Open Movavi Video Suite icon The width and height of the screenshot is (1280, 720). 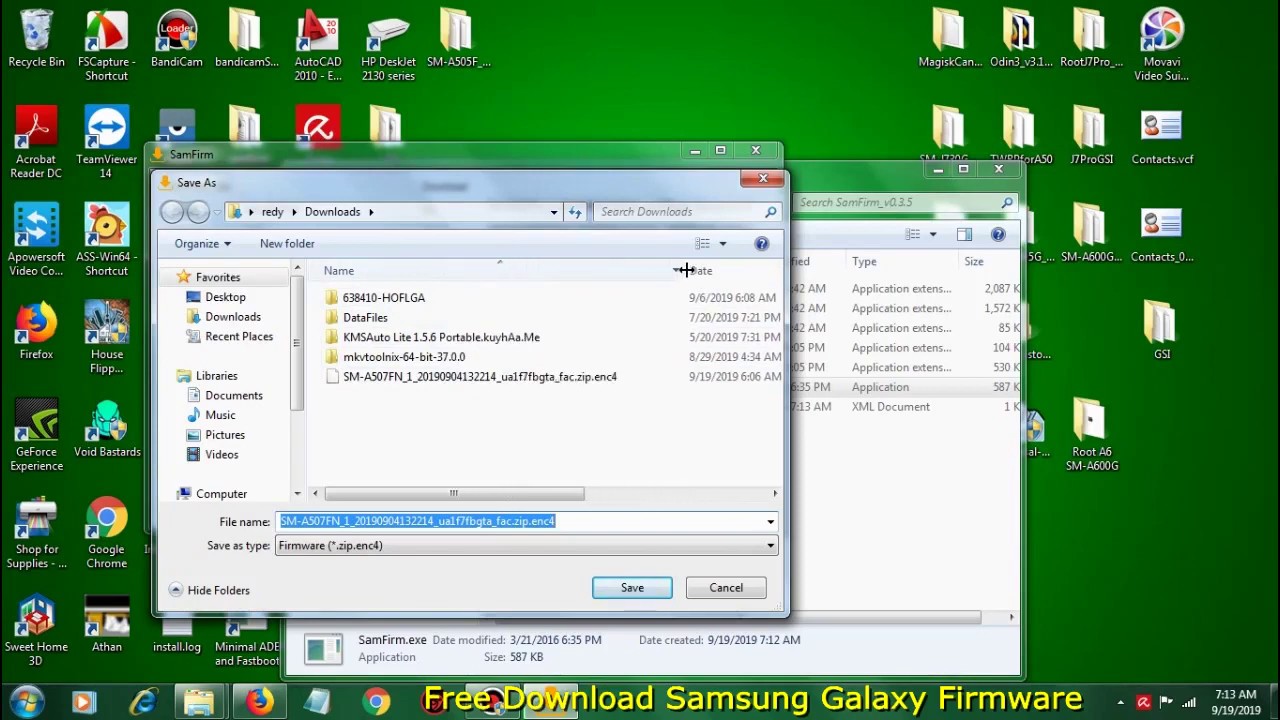(x=1161, y=45)
